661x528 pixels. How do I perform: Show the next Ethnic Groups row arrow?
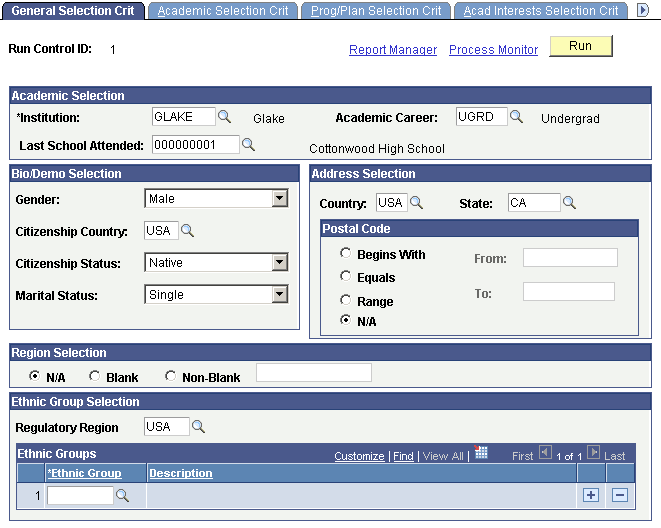click(593, 453)
